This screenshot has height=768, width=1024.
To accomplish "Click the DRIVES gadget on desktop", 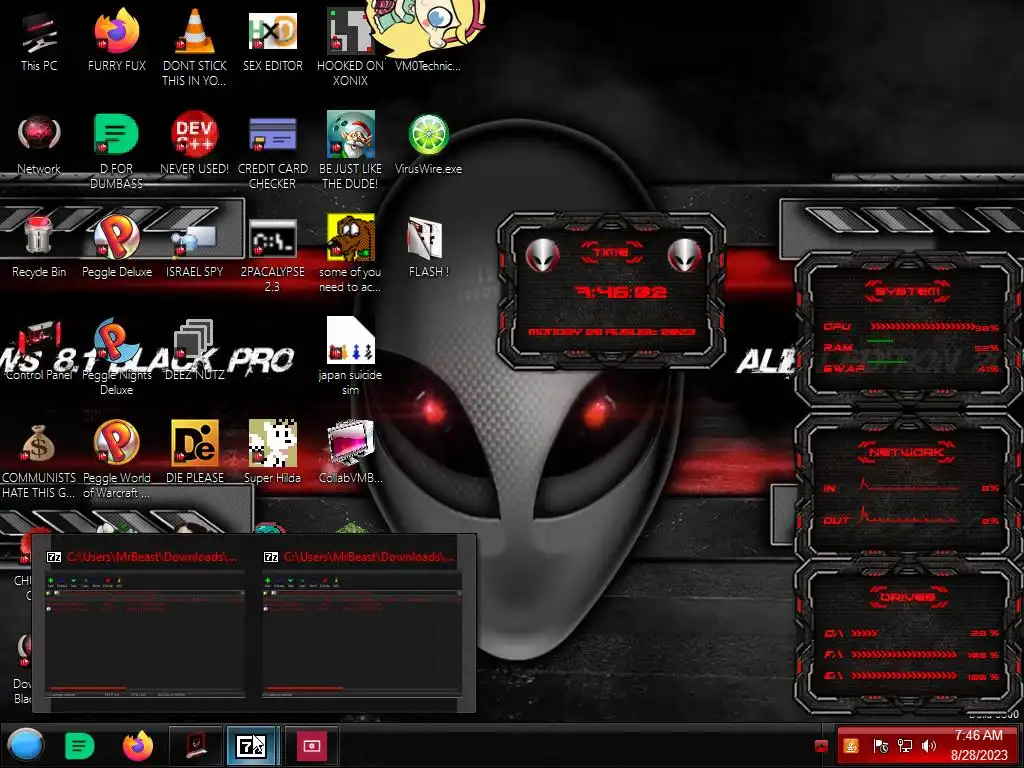I will (x=908, y=635).
